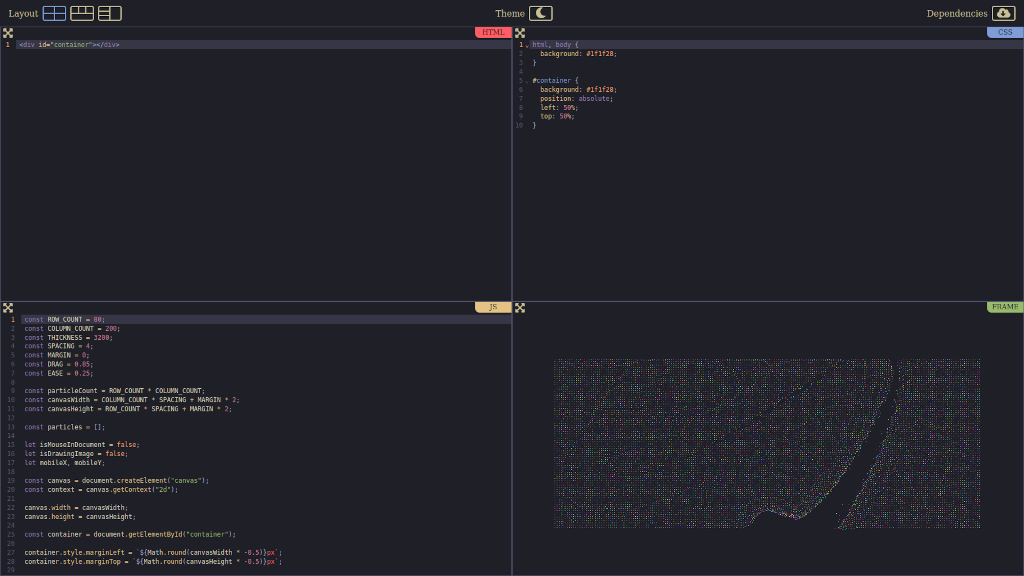
Task: Click 'const ROW_COUNT = 80;' line
Action: click(x=65, y=320)
